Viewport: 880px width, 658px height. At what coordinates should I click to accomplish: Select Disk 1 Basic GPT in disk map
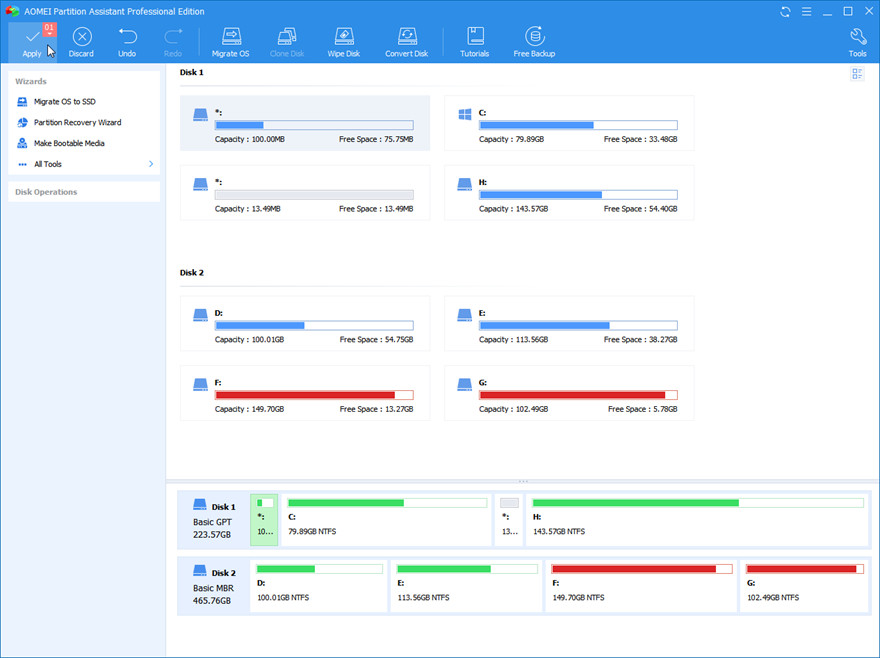(x=214, y=520)
